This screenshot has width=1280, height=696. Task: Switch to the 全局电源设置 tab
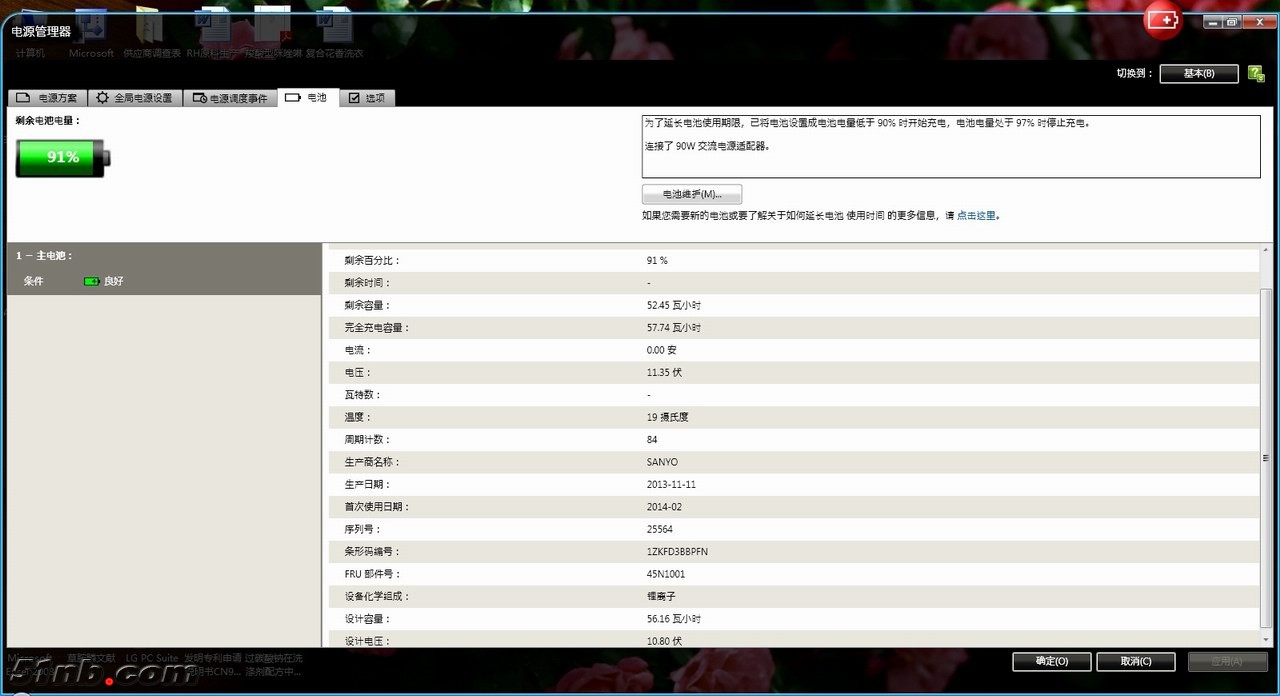(x=133, y=98)
